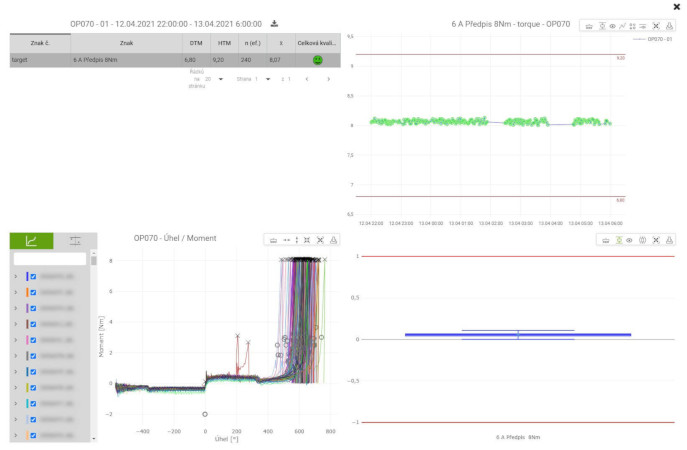Toggle the last visible curve checkbox
The height and width of the screenshot is (450, 687).
pyautogui.click(x=33, y=436)
